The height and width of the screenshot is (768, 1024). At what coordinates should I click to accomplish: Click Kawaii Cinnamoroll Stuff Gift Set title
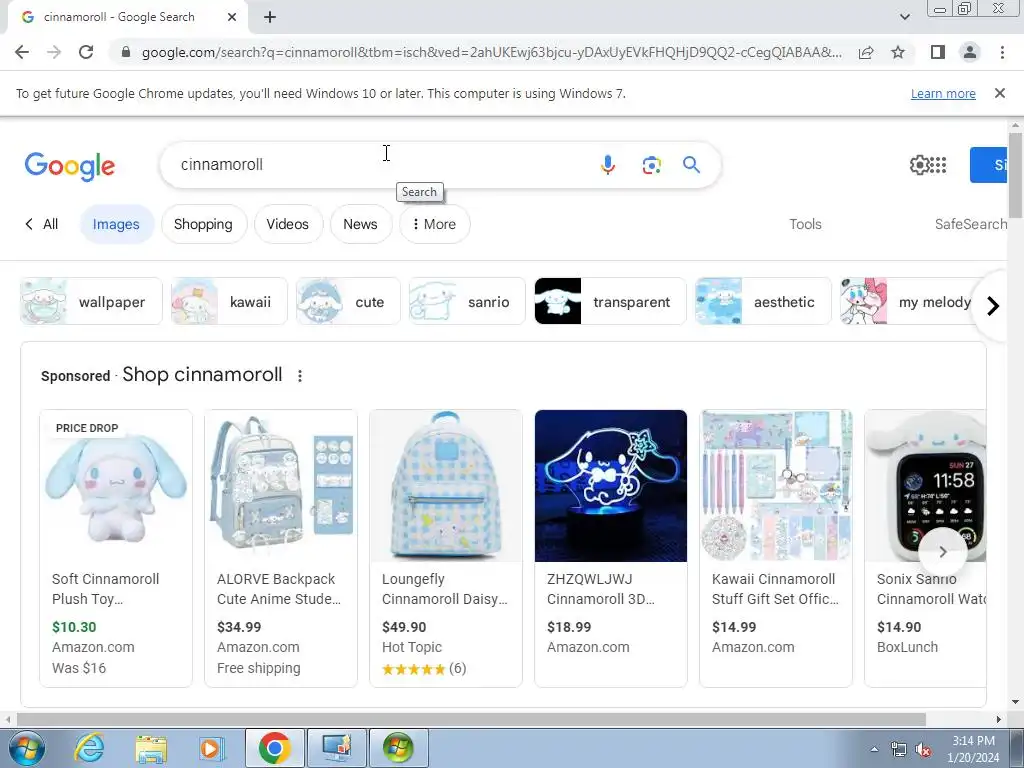point(775,589)
